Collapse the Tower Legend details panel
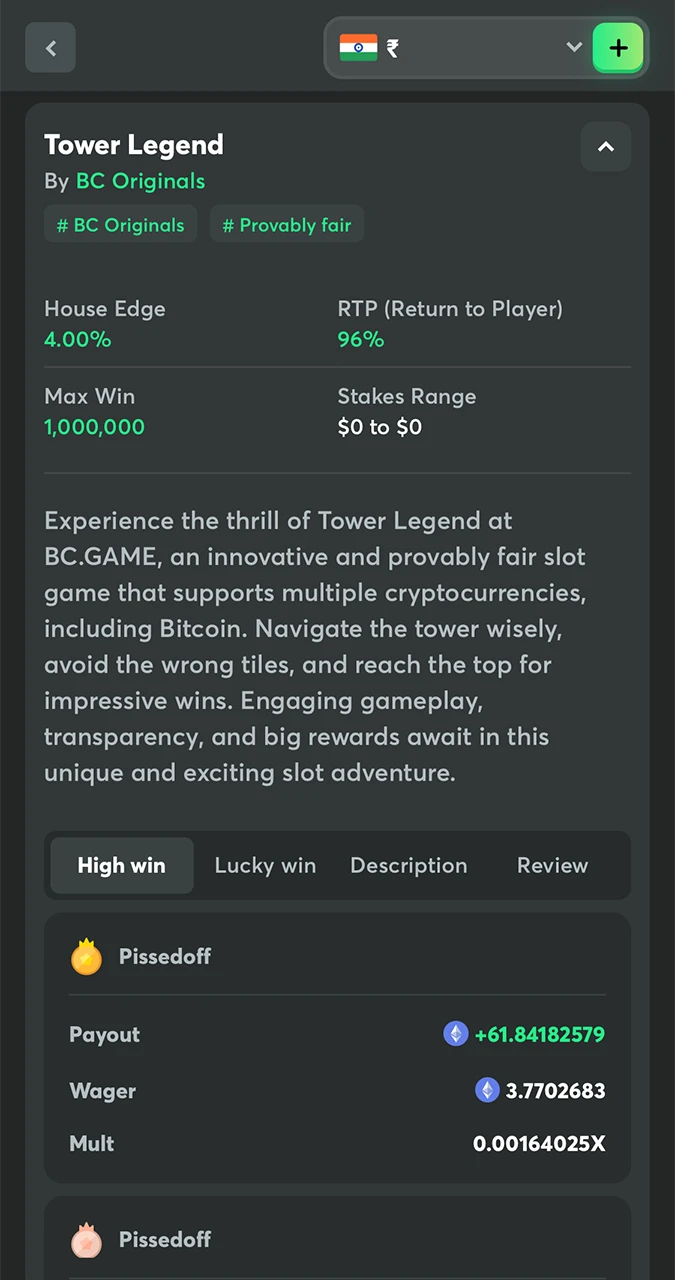The height and width of the screenshot is (1280, 675). coord(605,146)
